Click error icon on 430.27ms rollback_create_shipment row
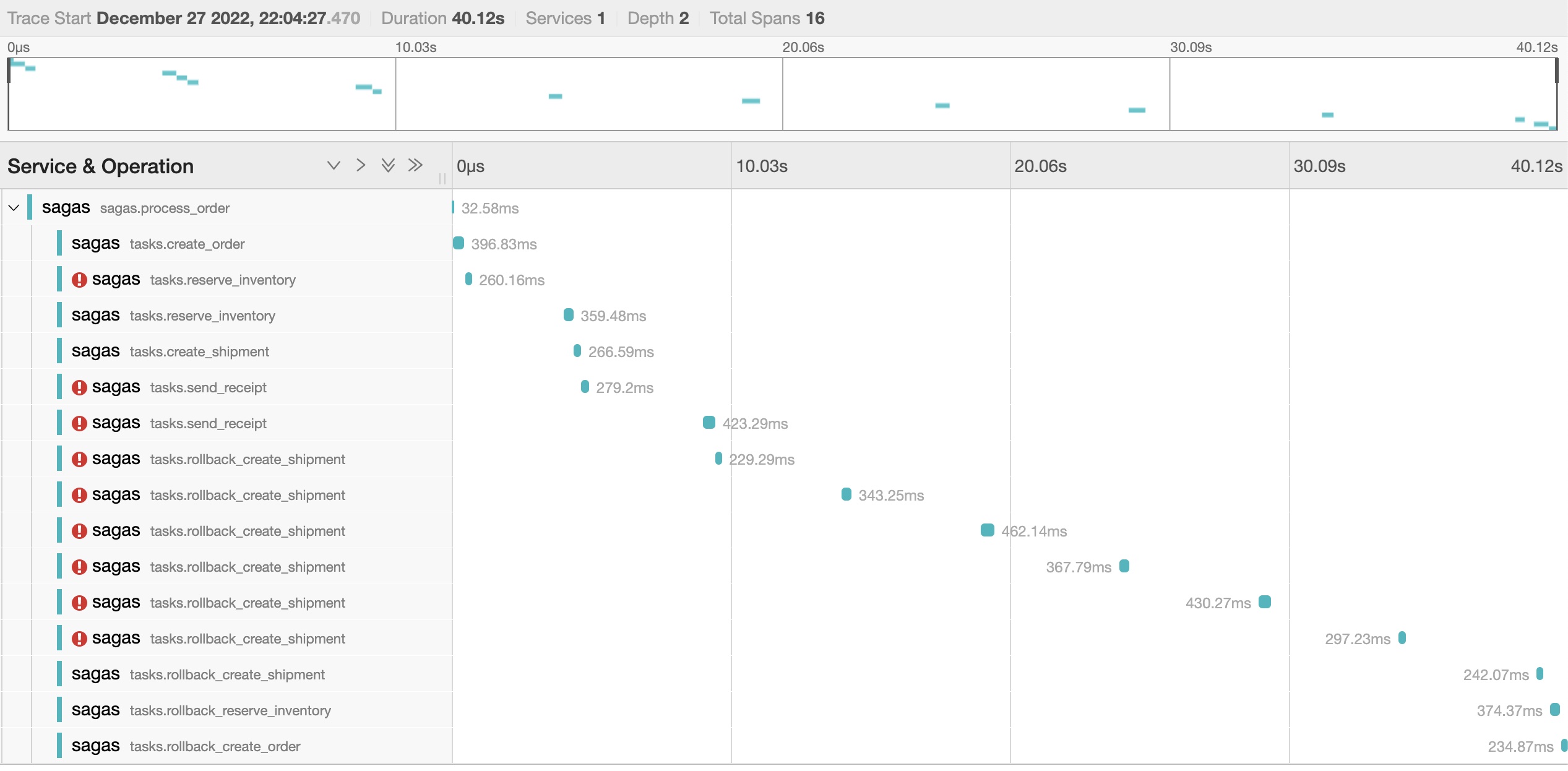The height and width of the screenshot is (771, 1568). click(x=79, y=603)
